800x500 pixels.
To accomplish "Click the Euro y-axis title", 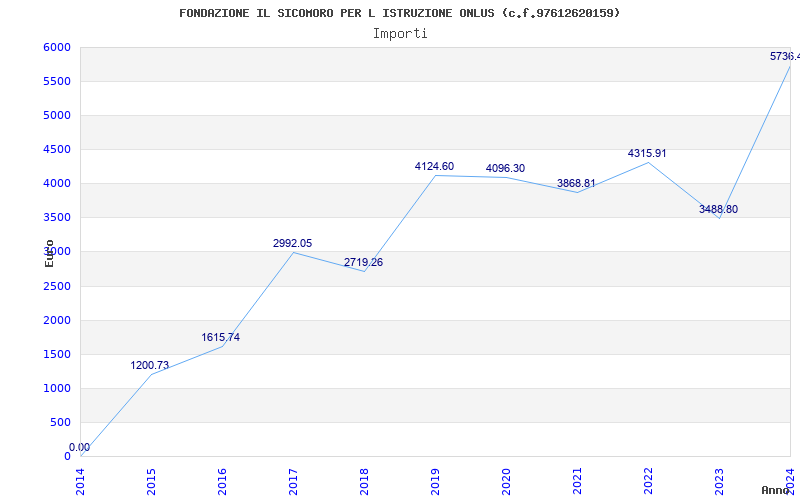I will 49,253.
